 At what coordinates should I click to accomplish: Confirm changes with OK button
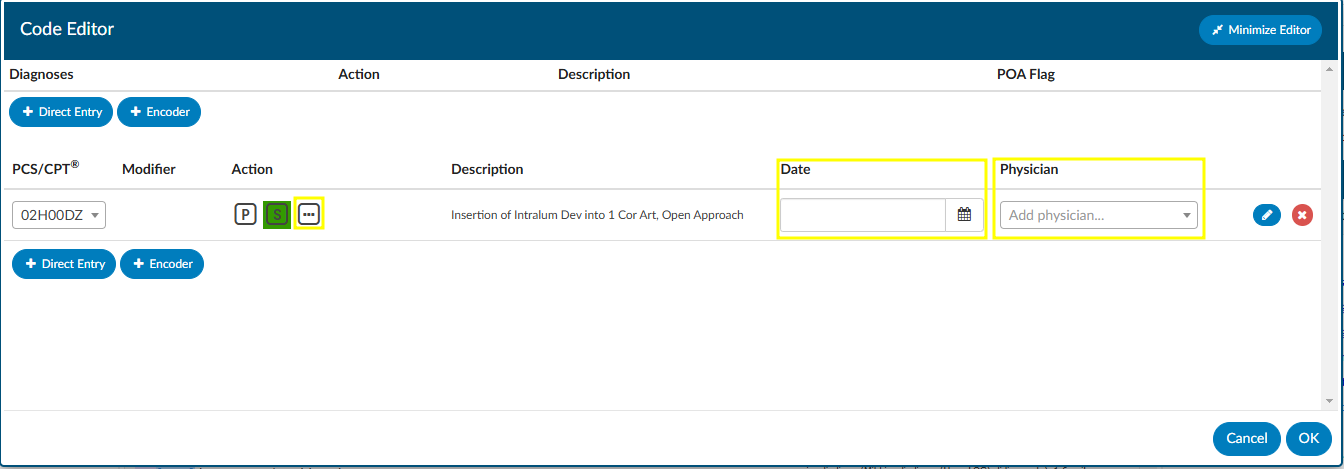coord(1309,438)
